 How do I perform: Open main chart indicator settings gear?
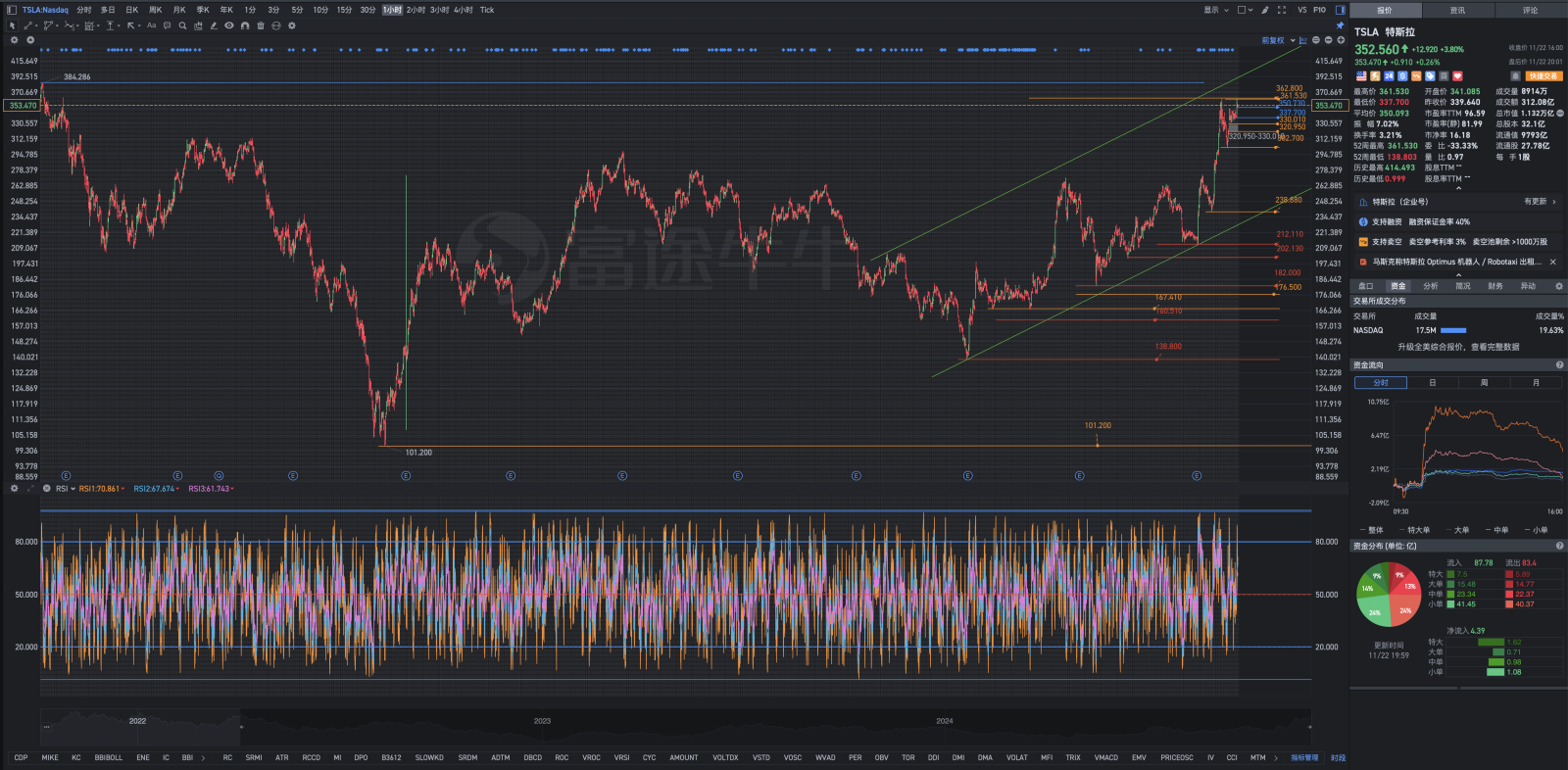tap(14, 40)
